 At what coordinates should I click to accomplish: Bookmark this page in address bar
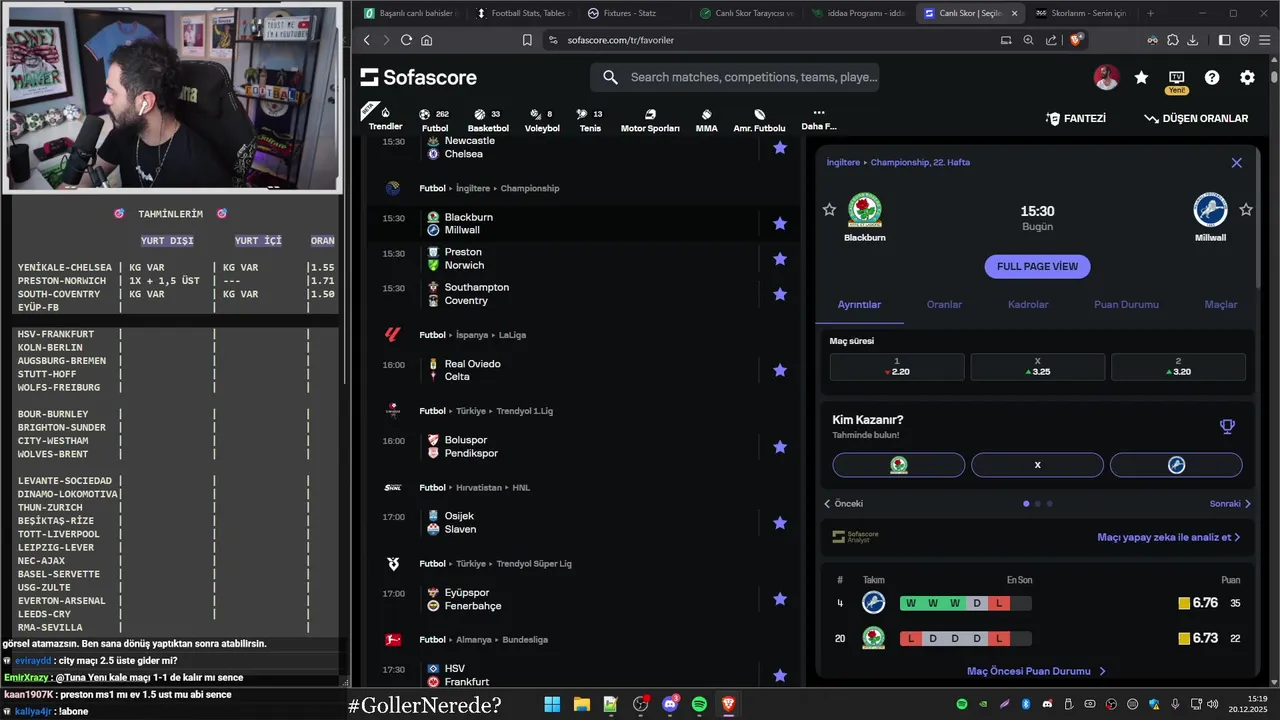[x=527, y=40]
